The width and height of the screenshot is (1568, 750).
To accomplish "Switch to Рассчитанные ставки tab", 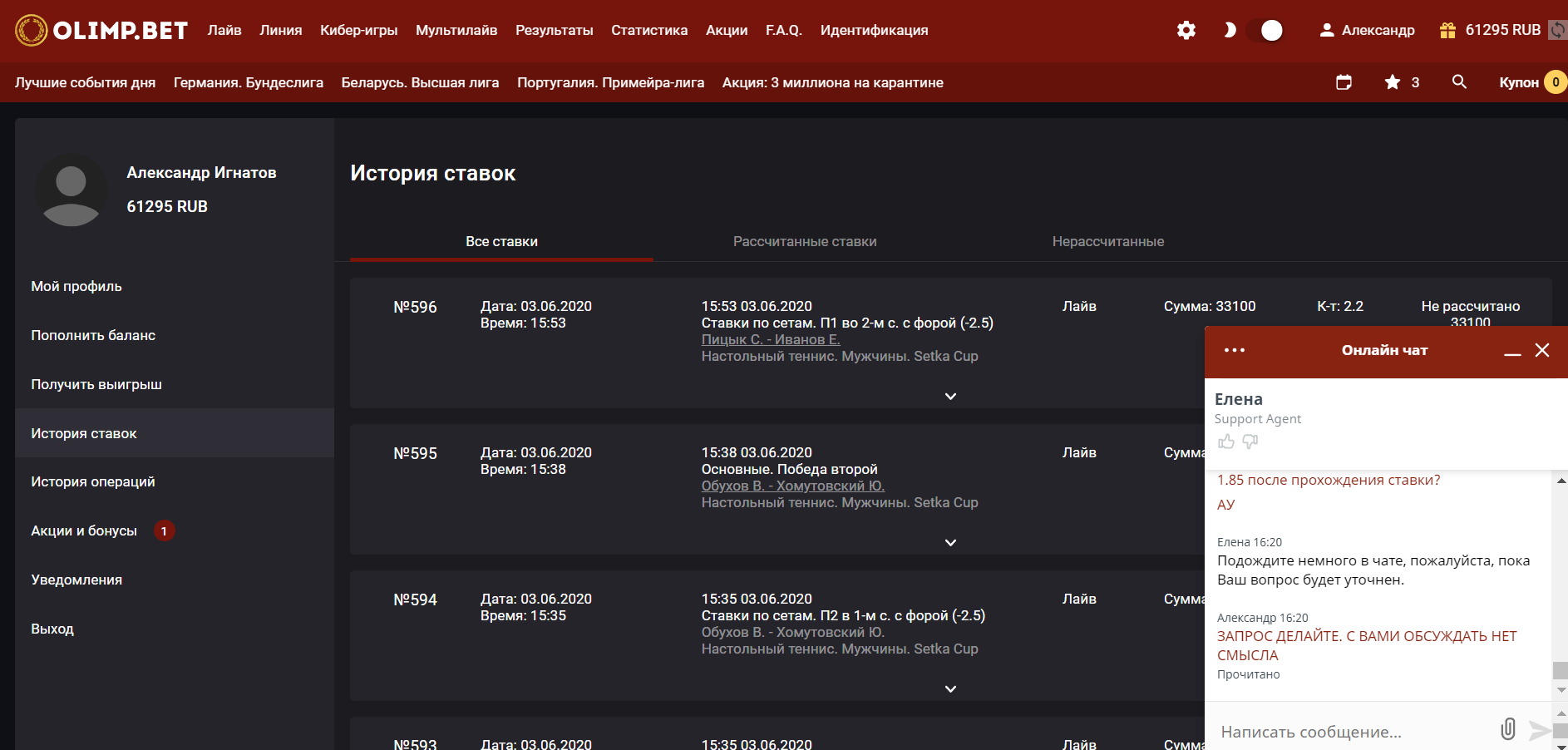I will (804, 241).
